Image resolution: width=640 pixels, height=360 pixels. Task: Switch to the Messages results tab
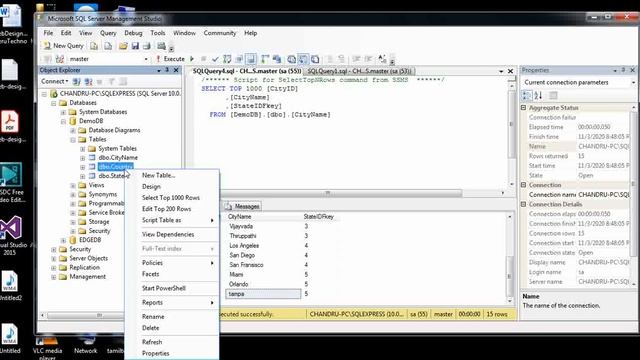click(243, 207)
